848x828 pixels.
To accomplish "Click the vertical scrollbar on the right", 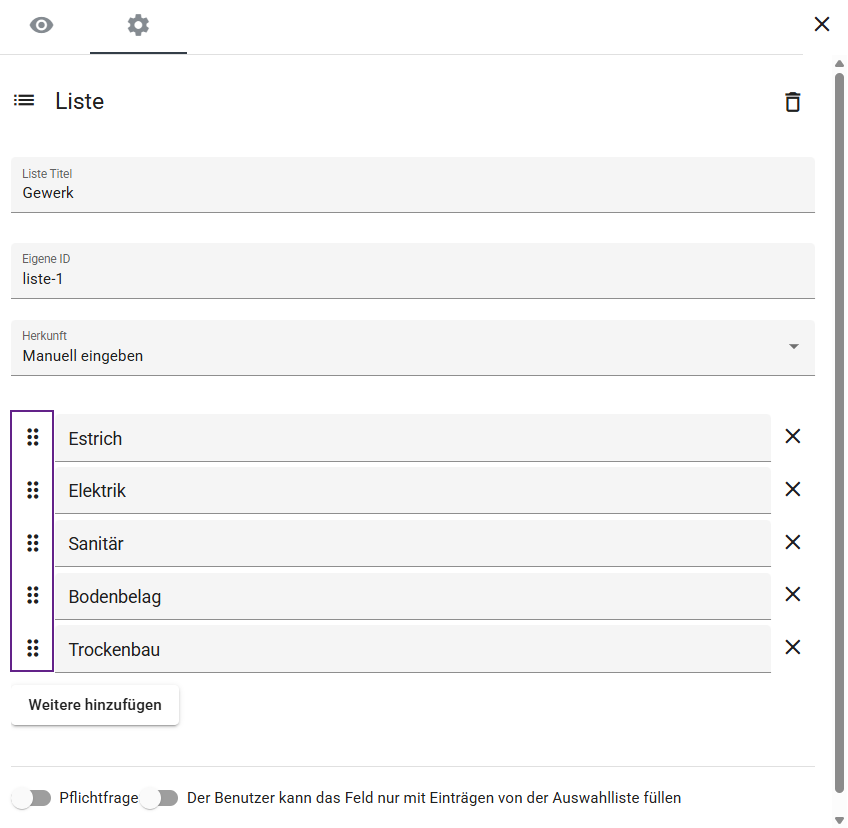I will (x=839, y=400).
